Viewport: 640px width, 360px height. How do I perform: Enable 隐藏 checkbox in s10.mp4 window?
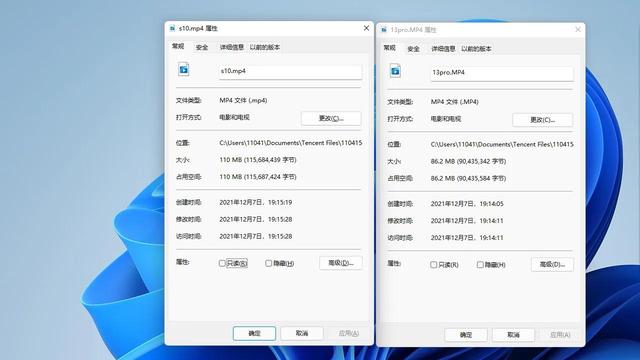pos(268,263)
